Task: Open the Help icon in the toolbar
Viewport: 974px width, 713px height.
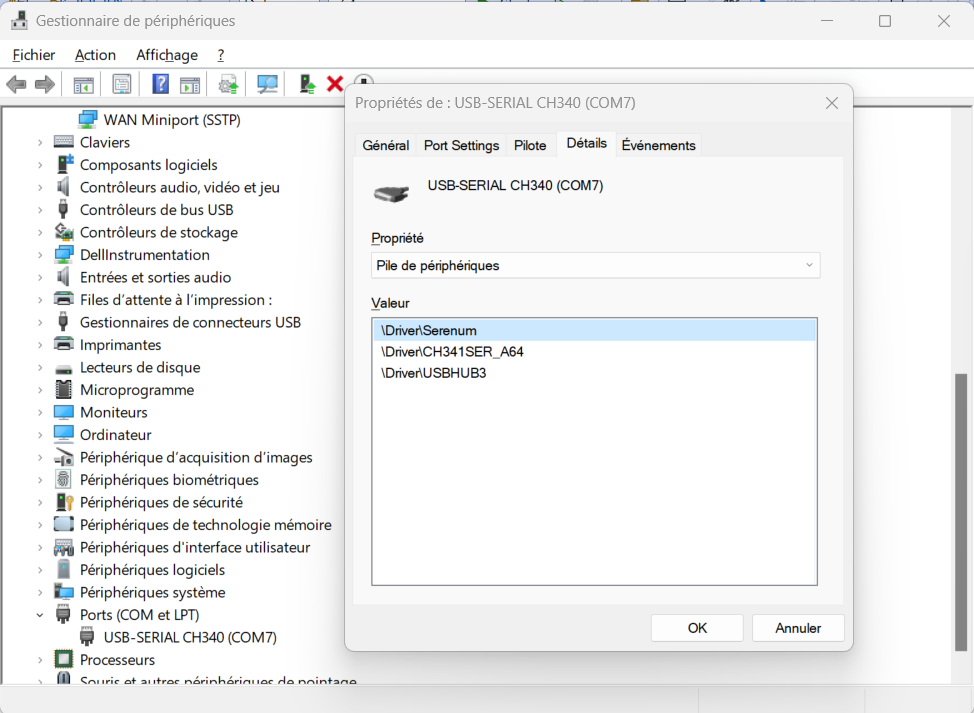Action: pyautogui.click(x=162, y=83)
